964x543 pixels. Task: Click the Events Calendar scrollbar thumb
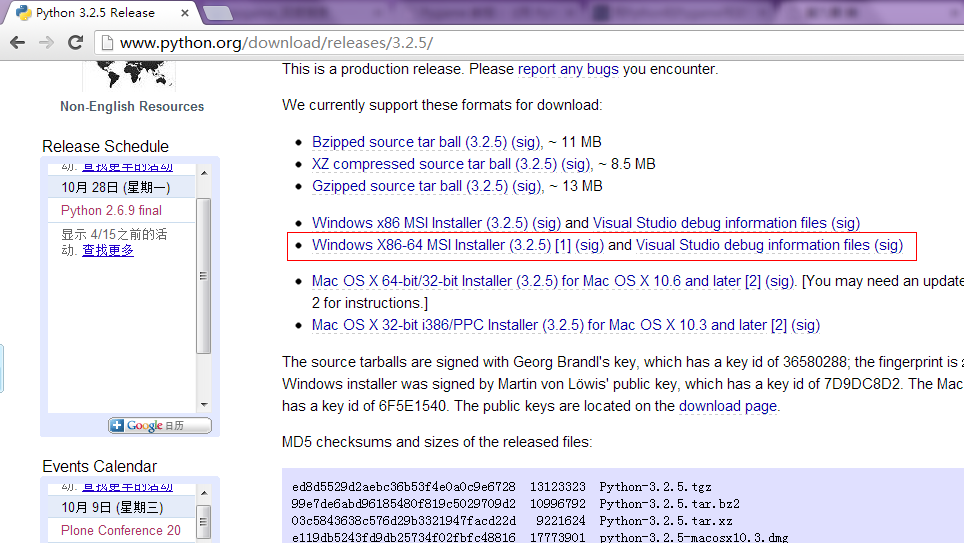(x=203, y=523)
